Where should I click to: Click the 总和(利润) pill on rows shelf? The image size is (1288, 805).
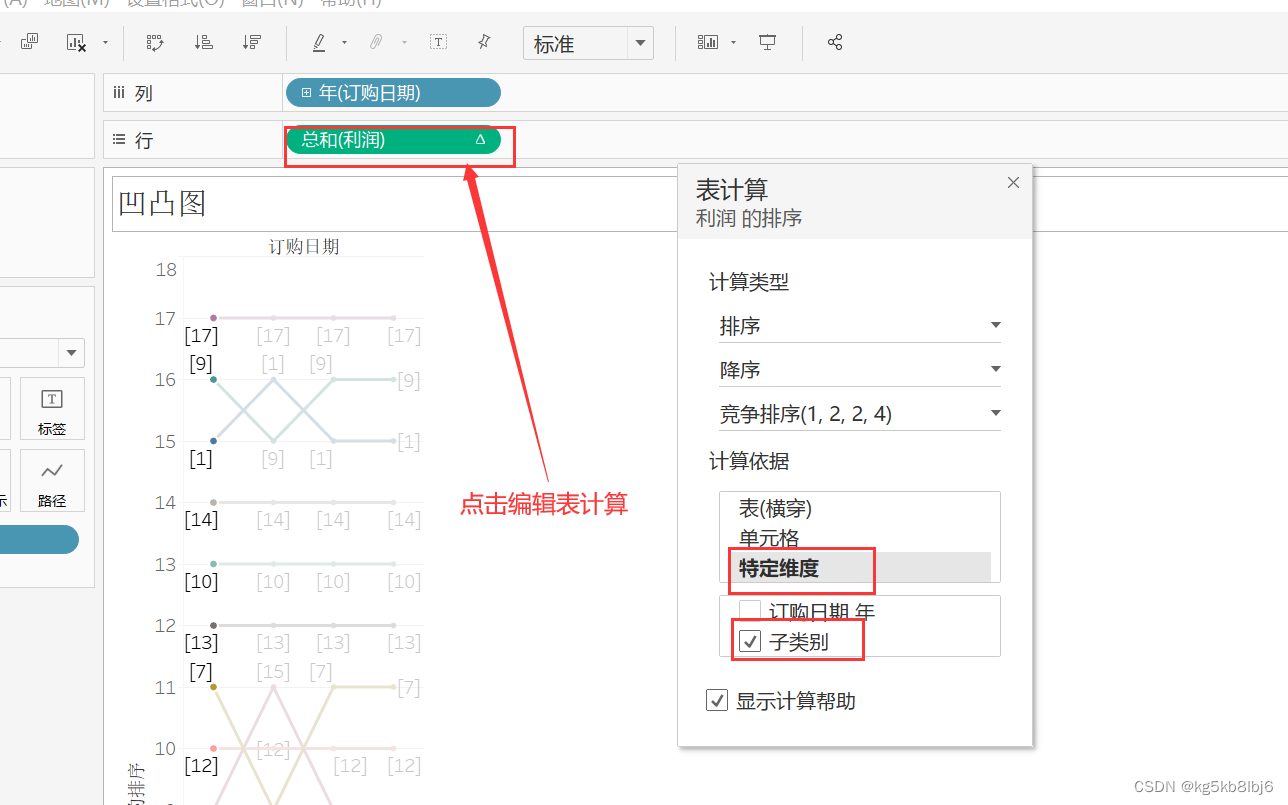393,140
